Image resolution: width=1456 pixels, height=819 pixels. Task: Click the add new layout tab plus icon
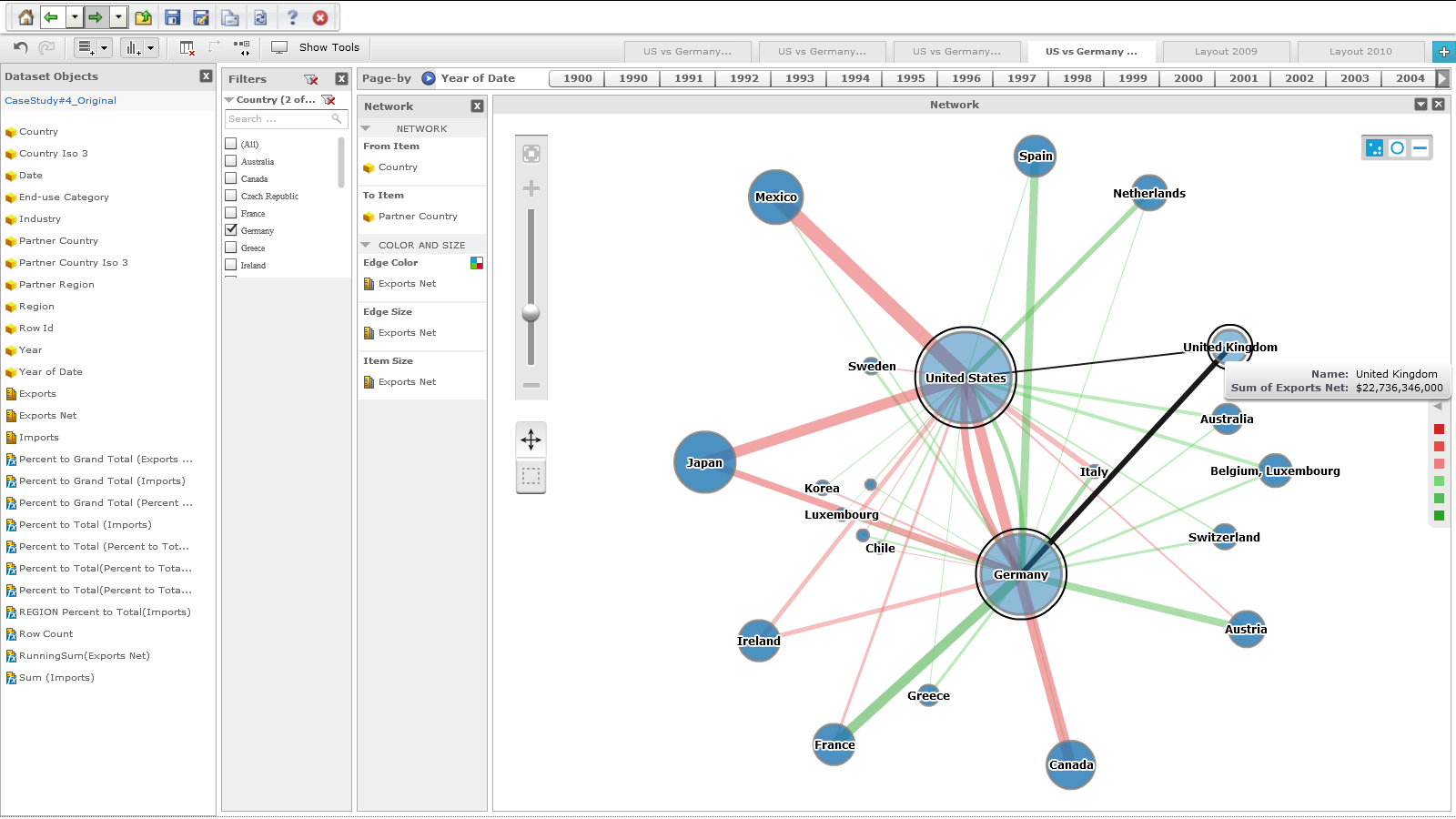[x=1443, y=52]
